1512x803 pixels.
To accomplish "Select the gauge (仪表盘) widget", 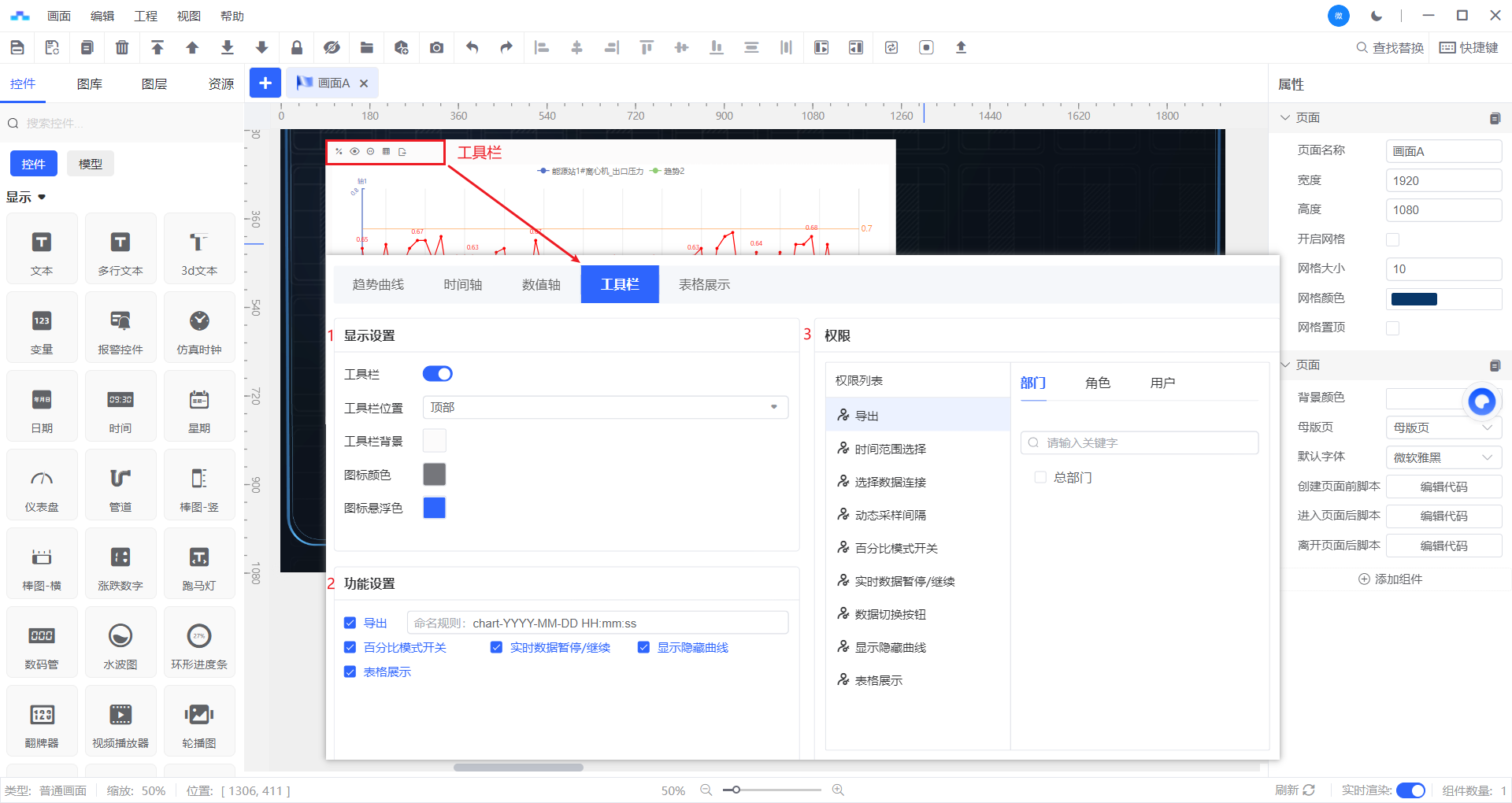I will click(x=42, y=485).
